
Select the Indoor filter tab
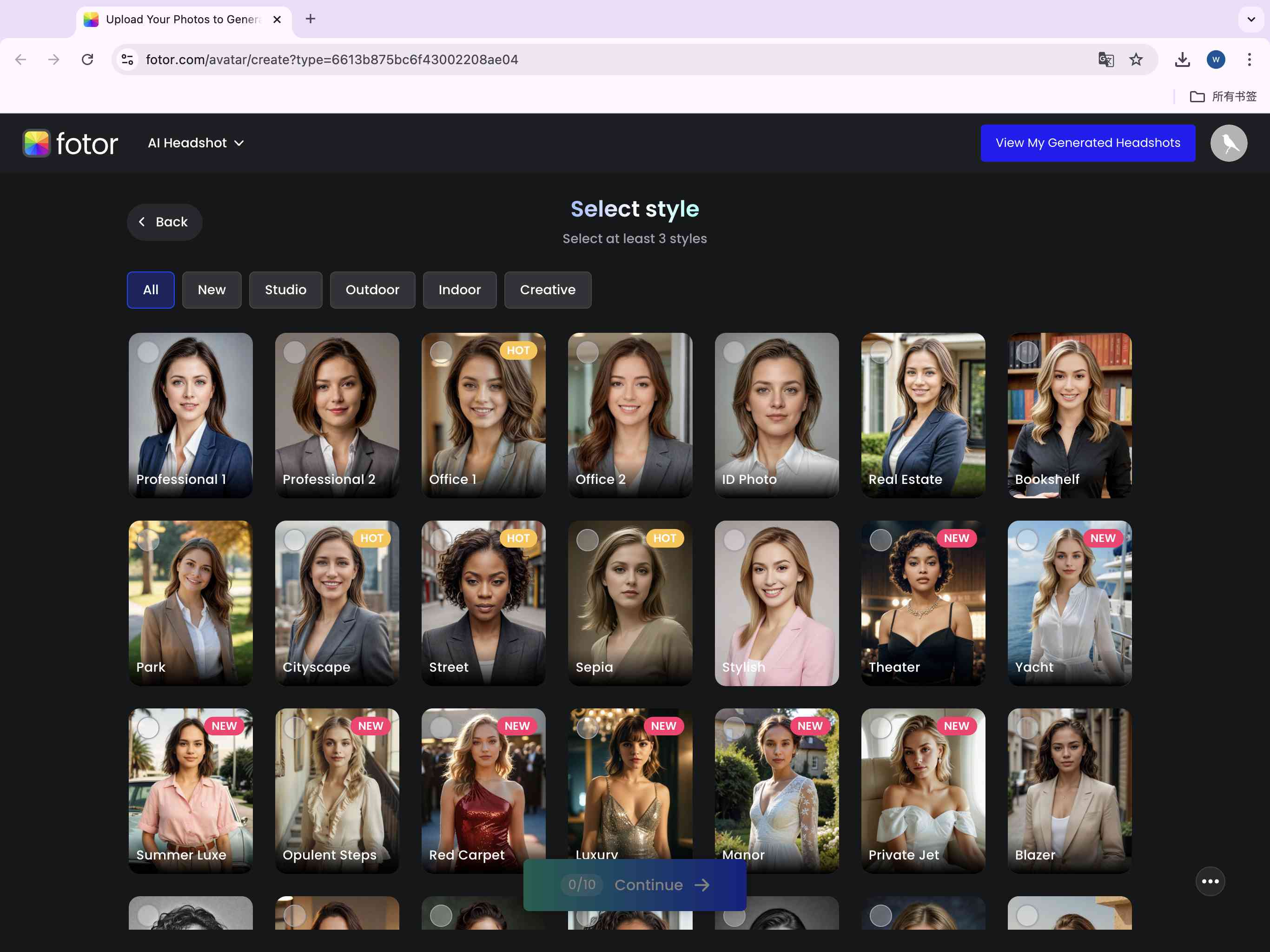coord(459,290)
